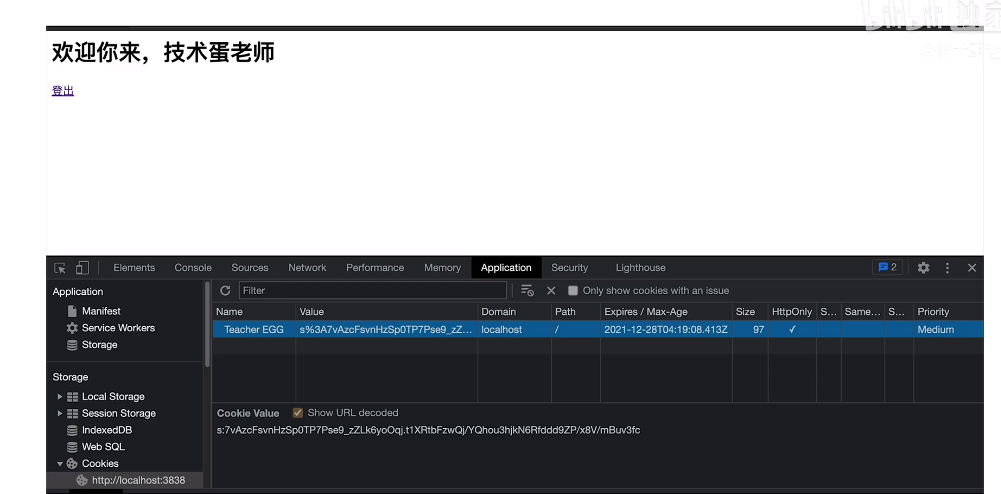1001x494 pixels.
Task: Select http://localhost:3838 under Cookies
Action: [139, 480]
